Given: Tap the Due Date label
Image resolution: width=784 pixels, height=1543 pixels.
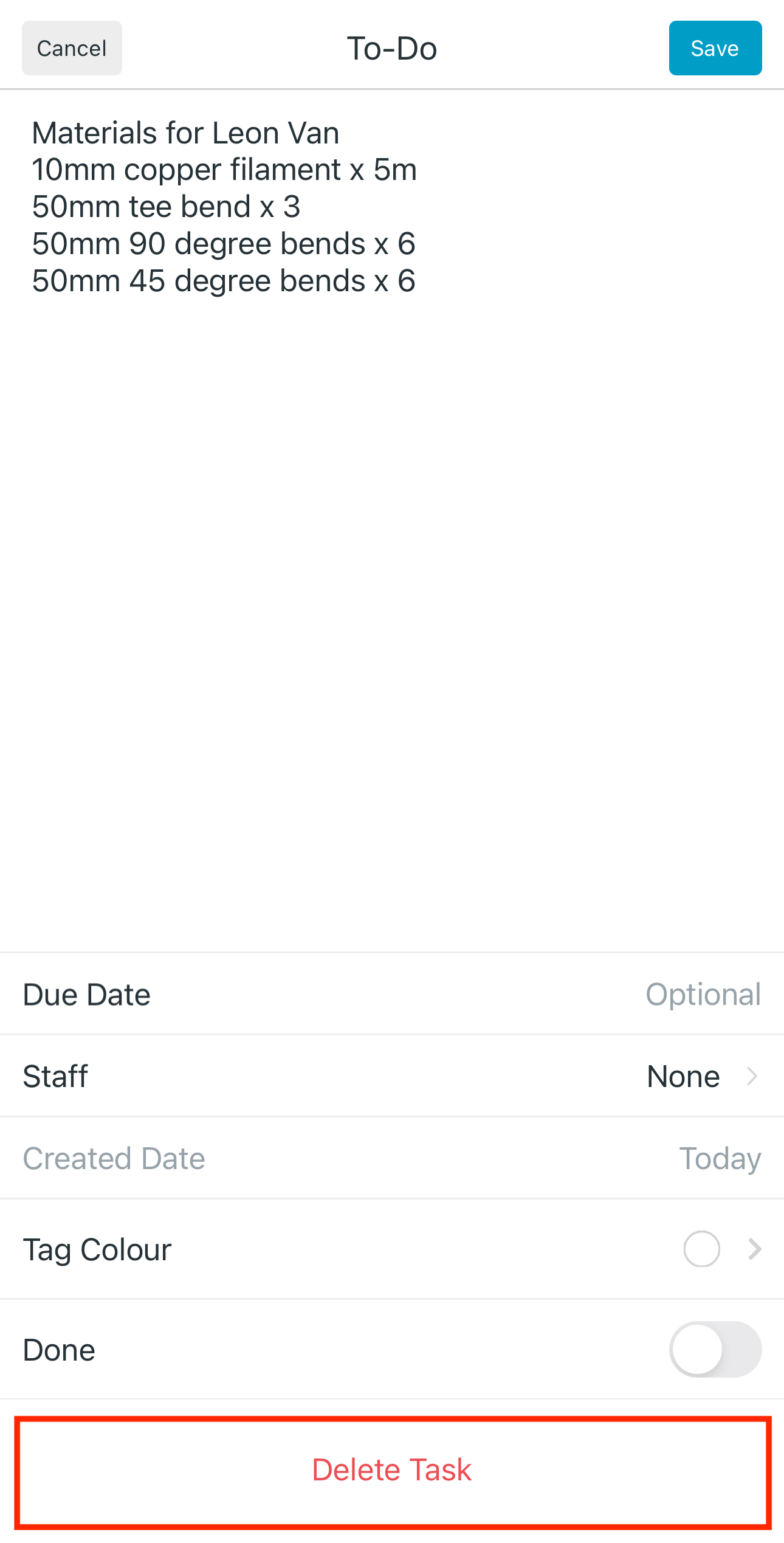Looking at the screenshot, I should 86,995.
